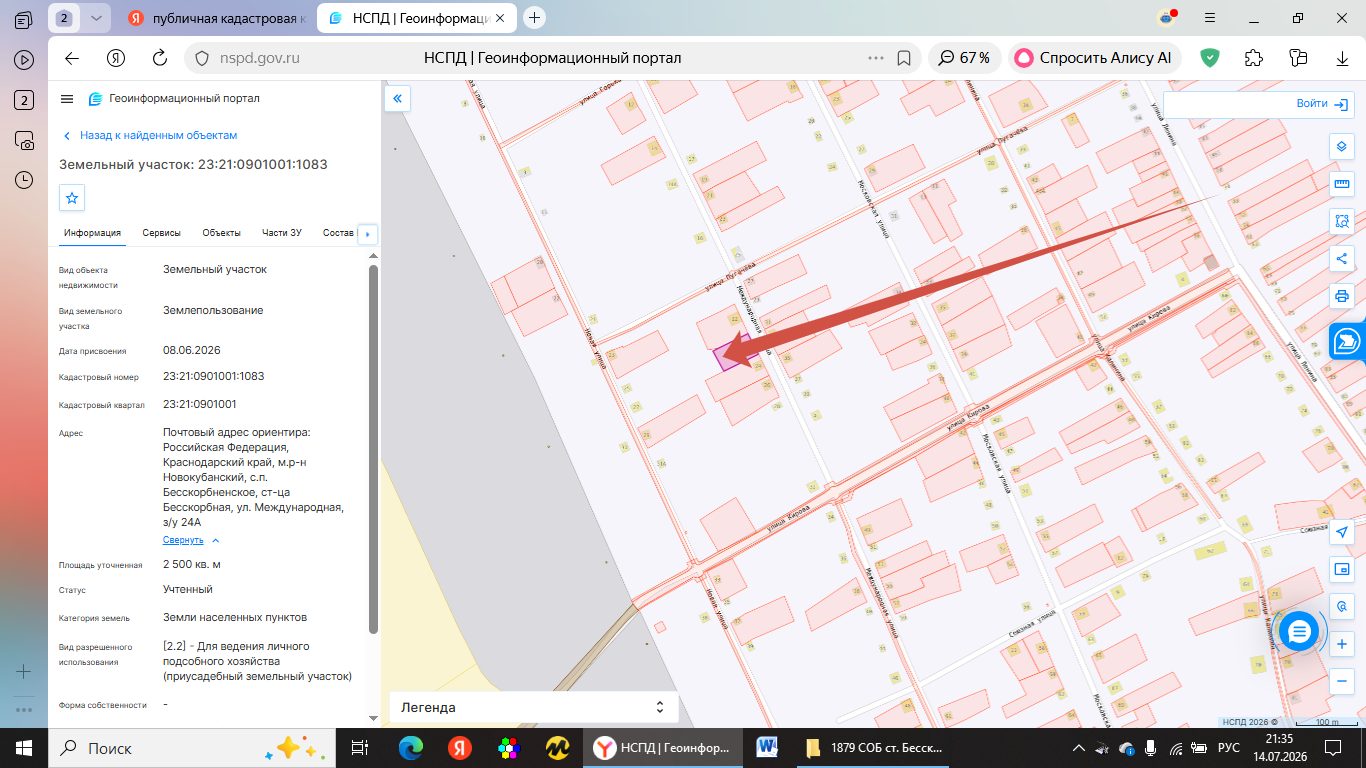Open the map layers icon
Image resolution: width=1366 pixels, height=768 pixels.
tap(1342, 146)
